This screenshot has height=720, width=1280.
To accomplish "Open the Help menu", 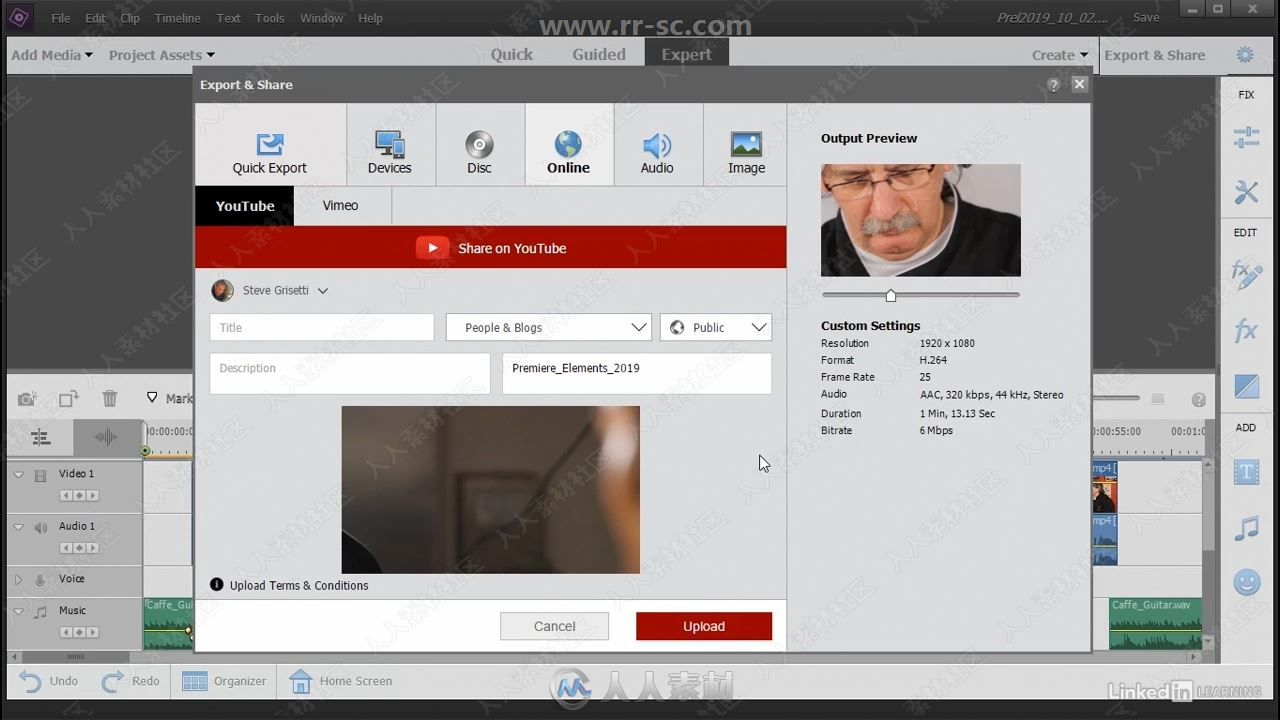I will pyautogui.click(x=371, y=18).
